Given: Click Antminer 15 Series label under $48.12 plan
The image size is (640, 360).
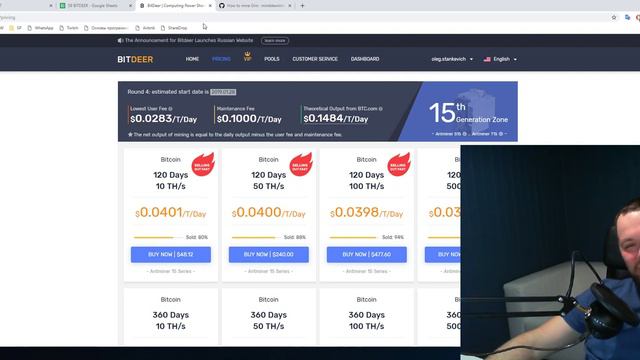Looking at the screenshot, I should pos(171,271).
